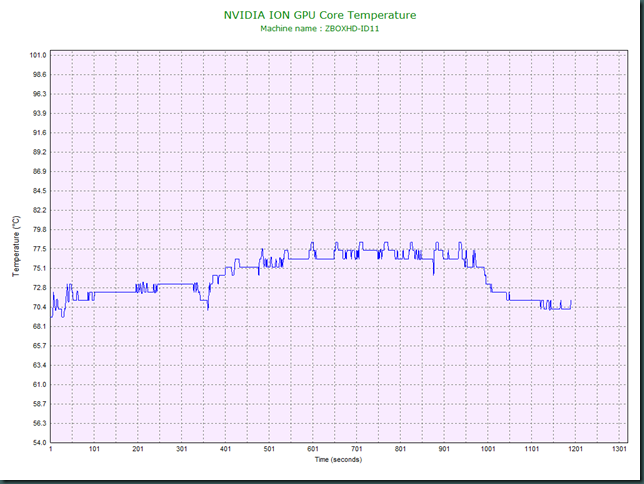Select the 89.2 y-axis value
This screenshot has width=644, height=484.
[x=39, y=152]
